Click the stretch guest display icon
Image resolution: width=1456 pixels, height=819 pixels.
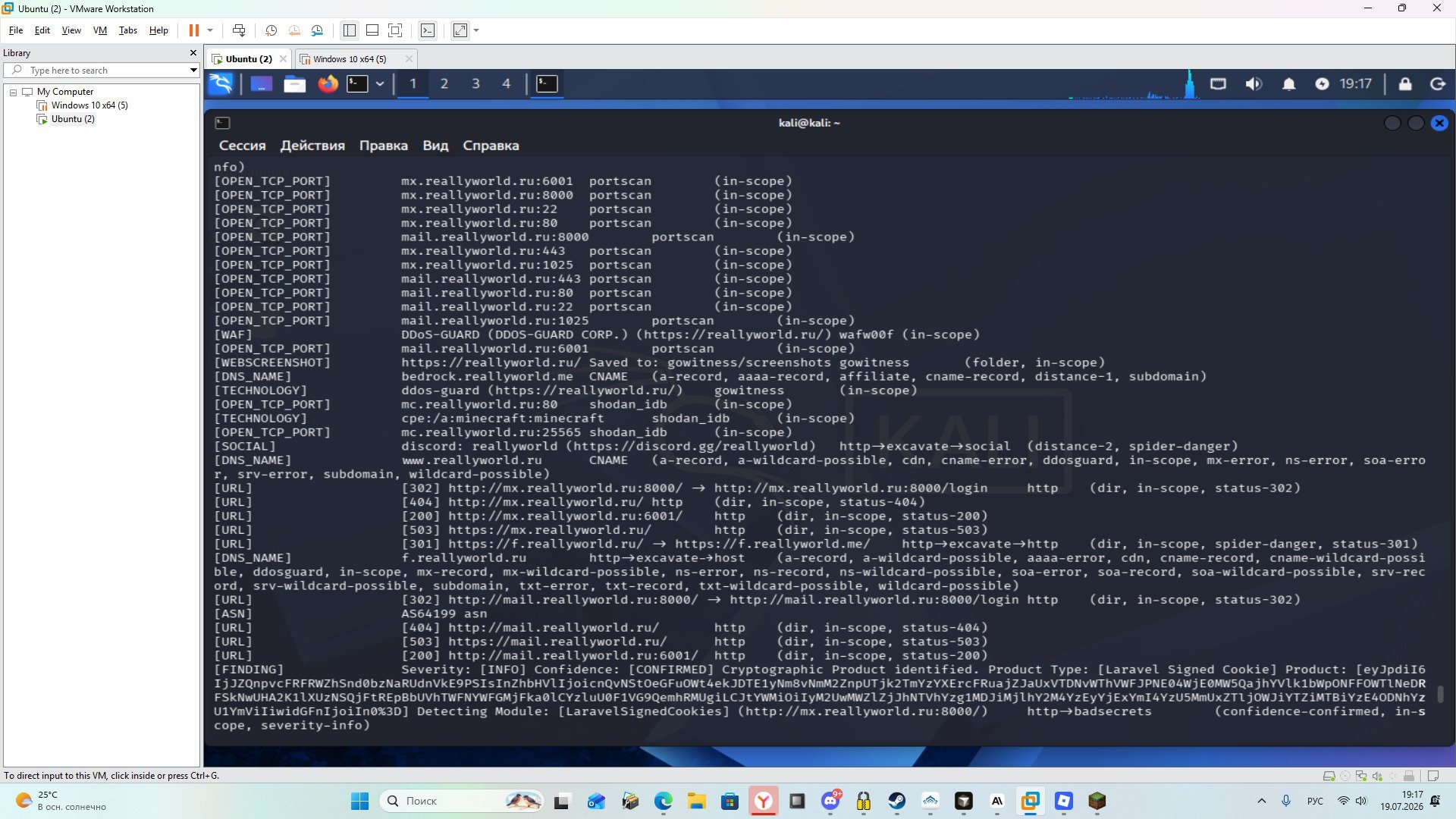click(x=460, y=30)
